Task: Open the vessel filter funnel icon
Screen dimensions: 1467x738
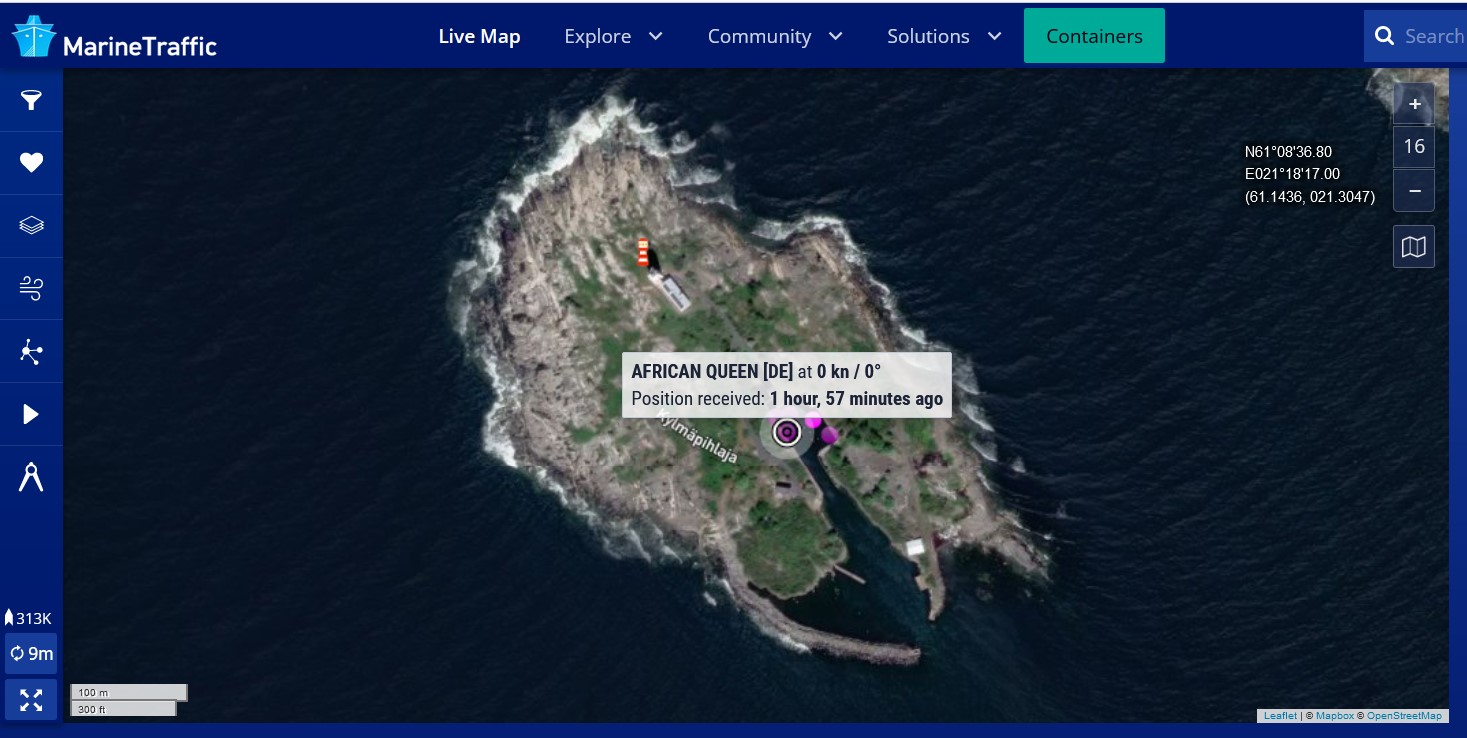Action: 31,100
